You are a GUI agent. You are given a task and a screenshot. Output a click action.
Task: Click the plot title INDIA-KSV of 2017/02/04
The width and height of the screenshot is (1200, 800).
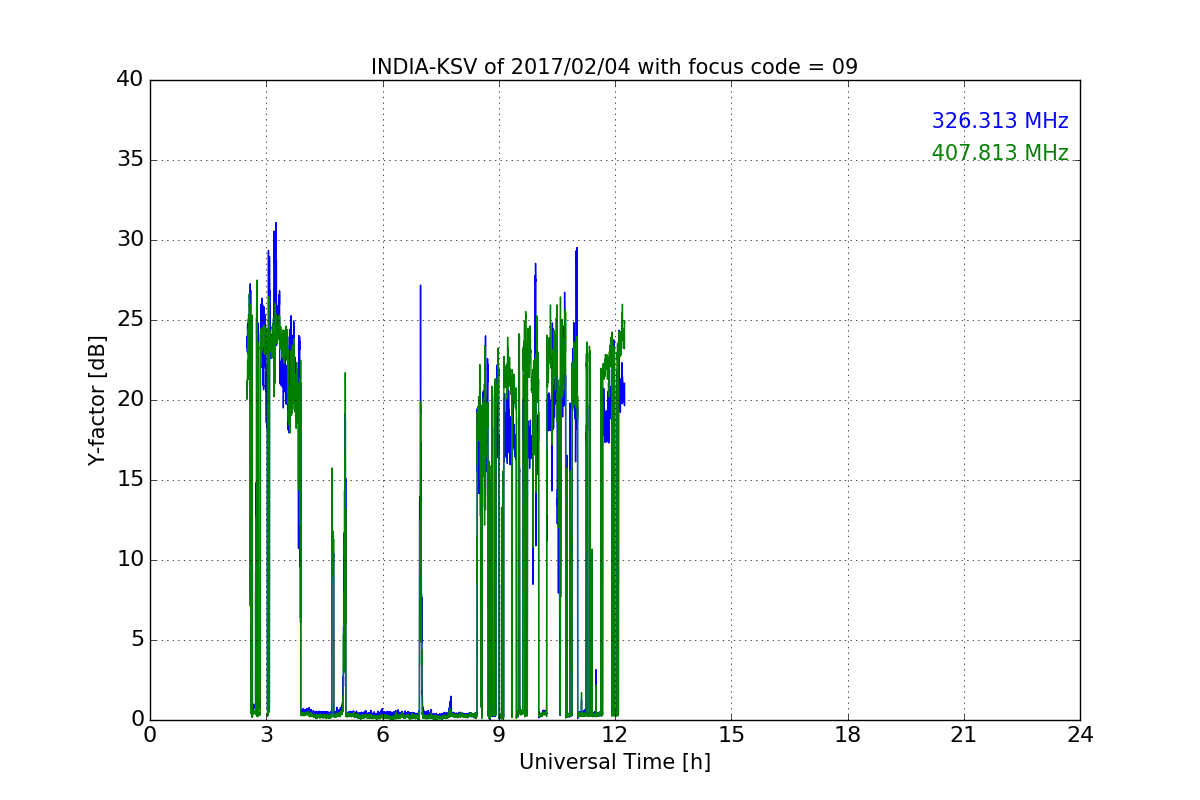pyautogui.click(x=614, y=67)
